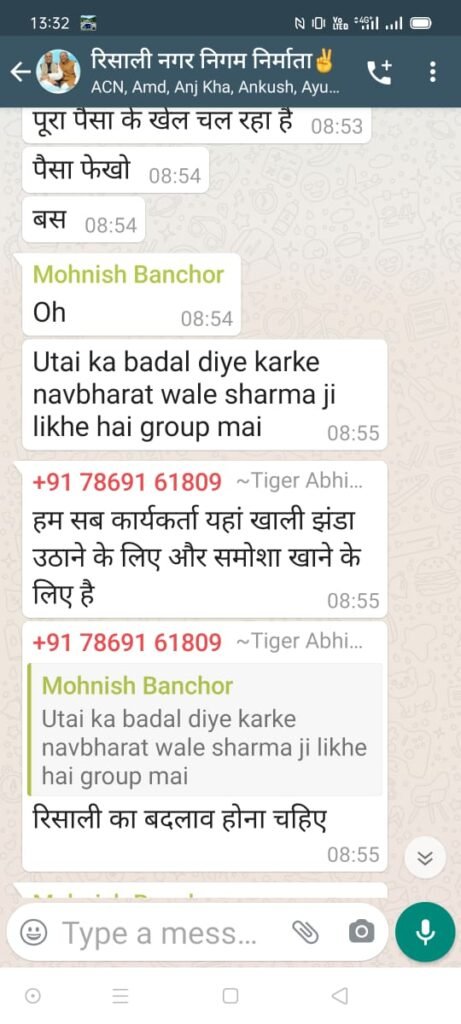The height and width of the screenshot is (1024, 461).
Task: Open the camera from message bar
Action: click(362, 933)
